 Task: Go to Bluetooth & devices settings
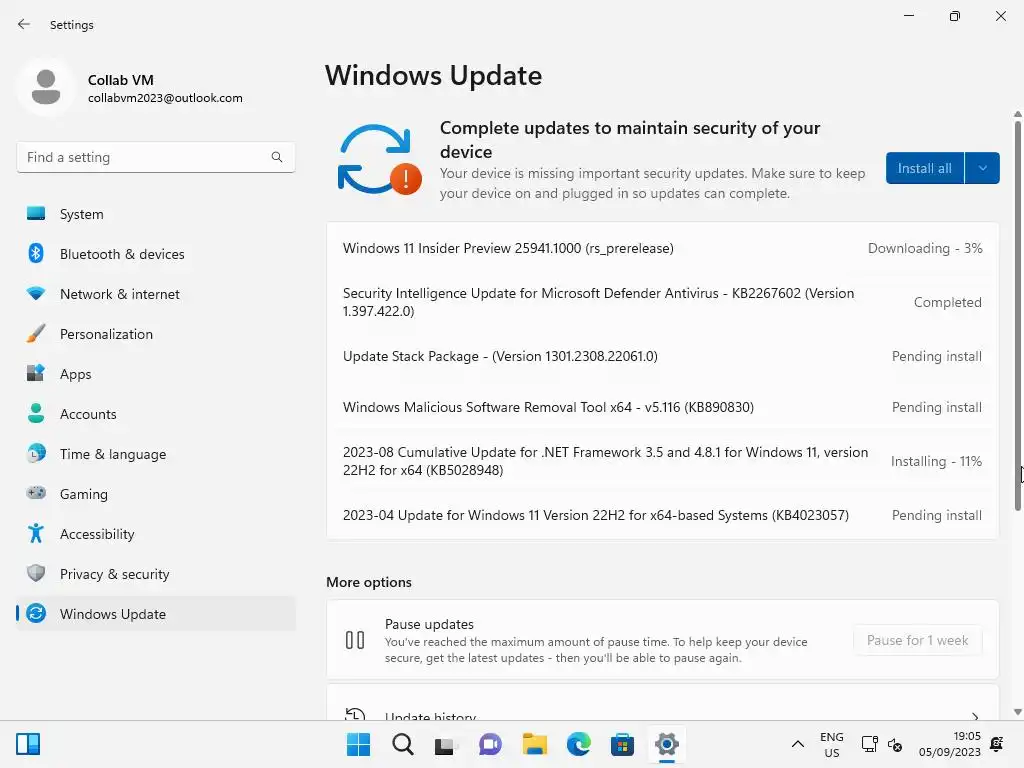click(x=155, y=253)
